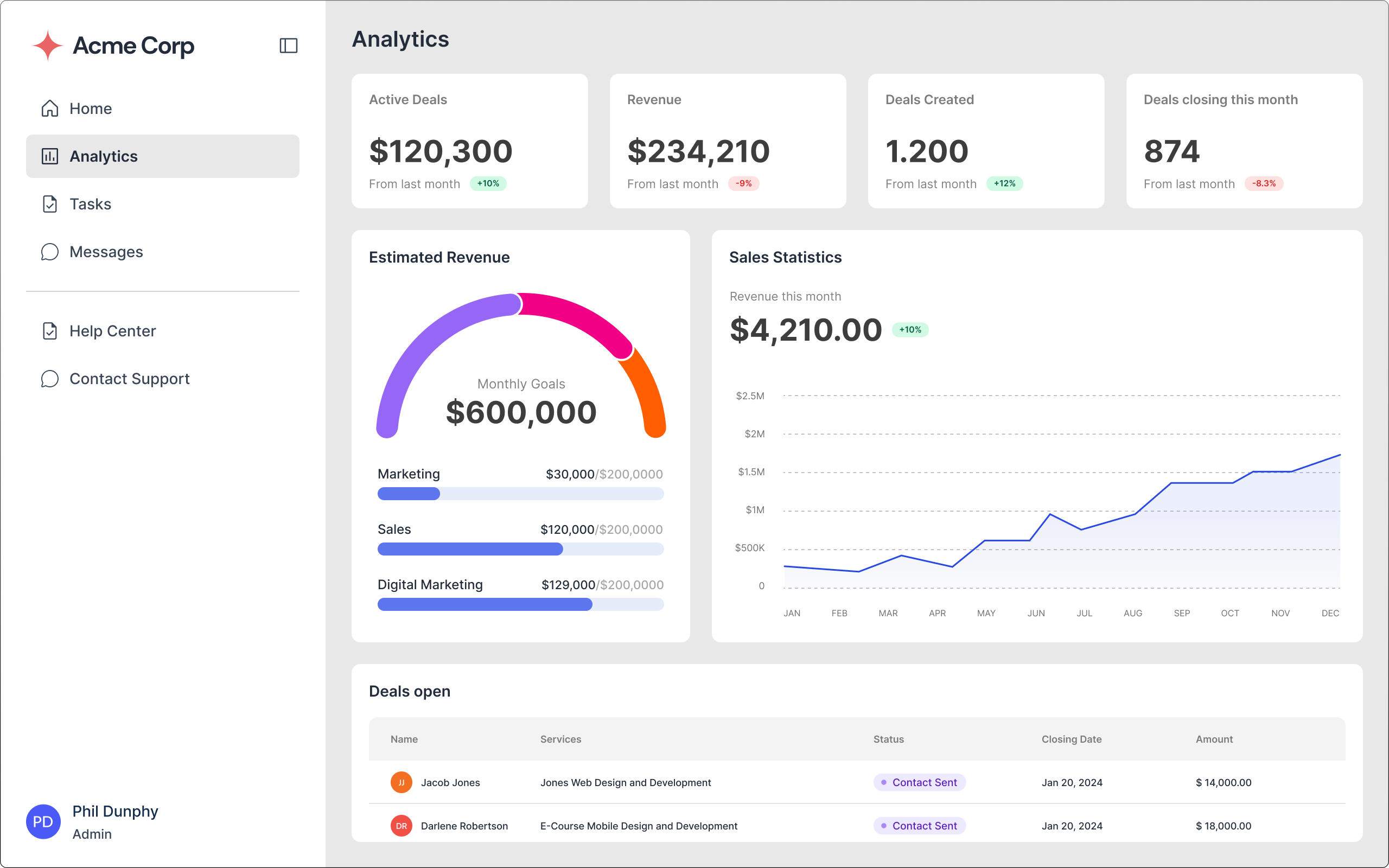Open Phil Dunphy profile name

(115, 811)
